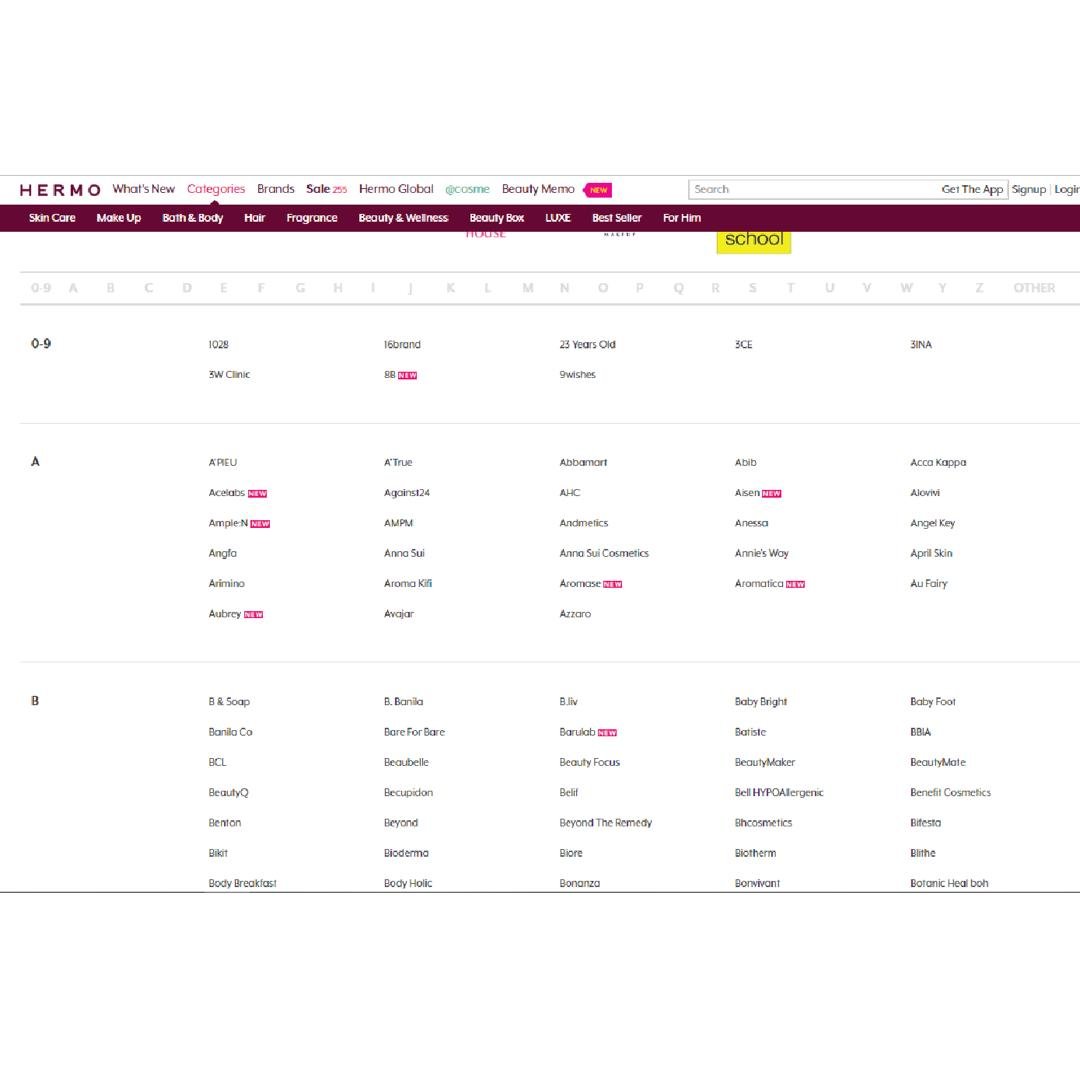1080x1080 pixels.
Task: Open the 3W Clinic brand
Action: coord(229,375)
